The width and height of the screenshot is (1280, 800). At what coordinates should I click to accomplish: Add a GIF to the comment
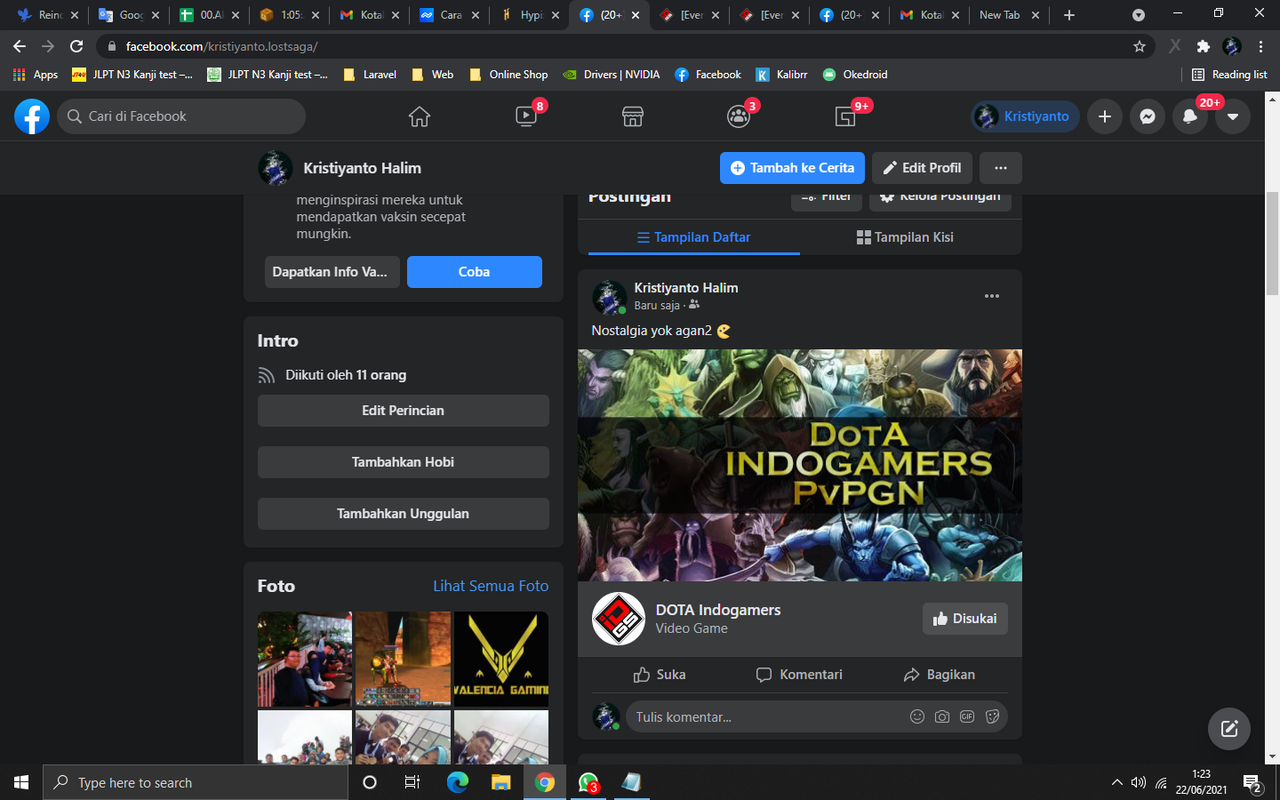pyautogui.click(x=967, y=717)
